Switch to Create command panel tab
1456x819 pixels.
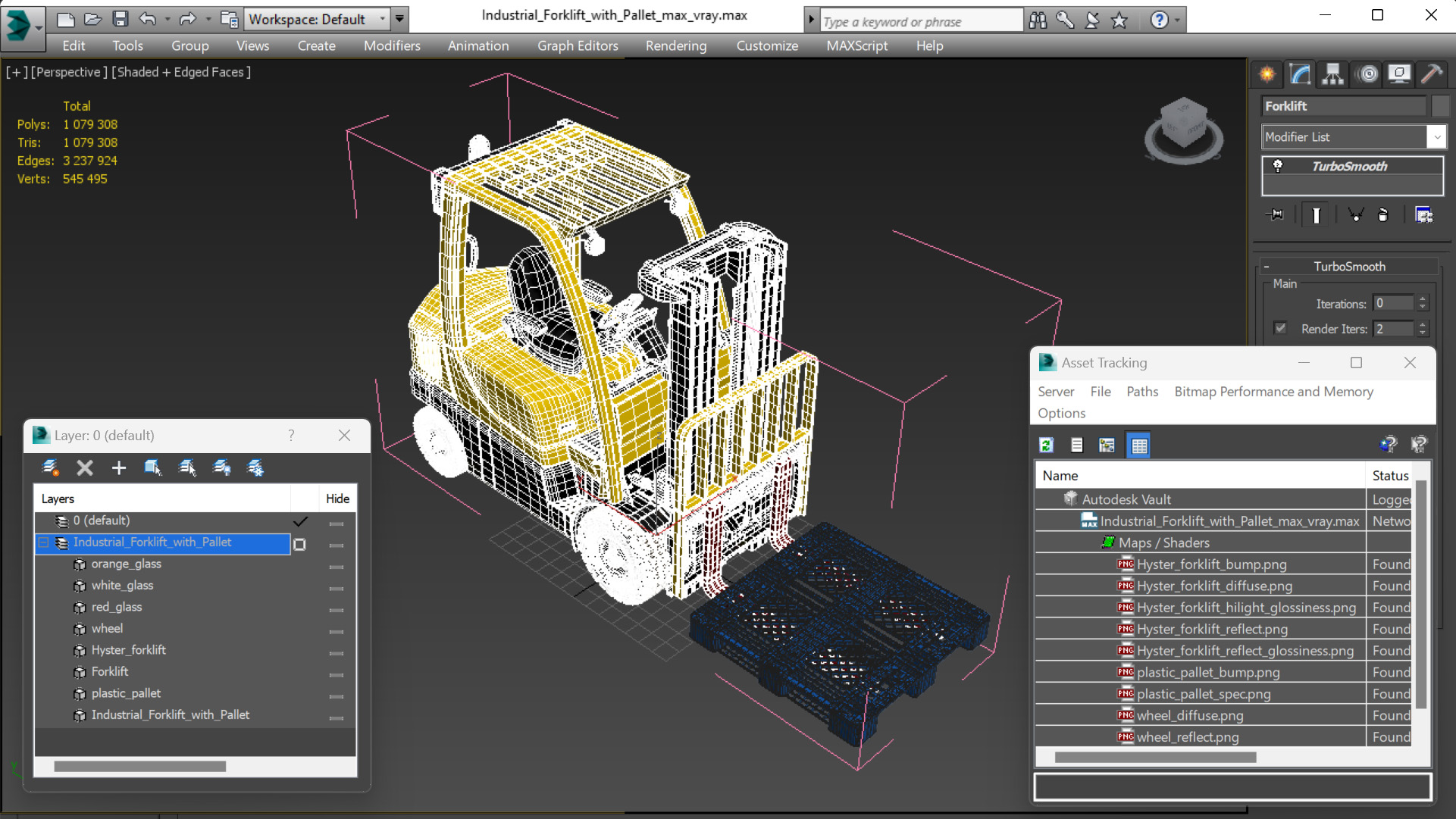[1267, 74]
